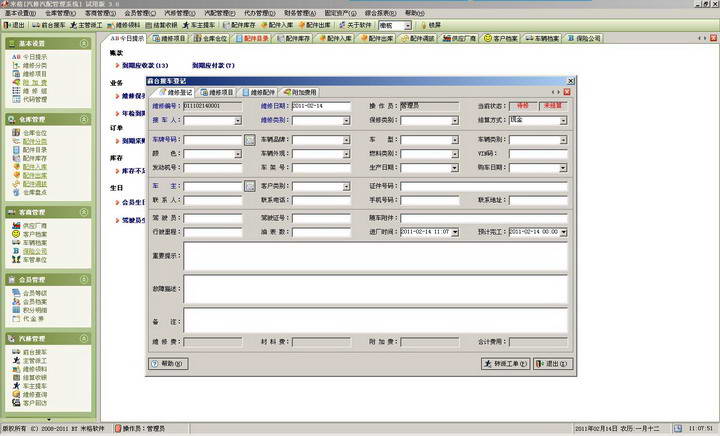Click the dialog's 退出 button
Screen dimensions: 720x436
click(553, 364)
